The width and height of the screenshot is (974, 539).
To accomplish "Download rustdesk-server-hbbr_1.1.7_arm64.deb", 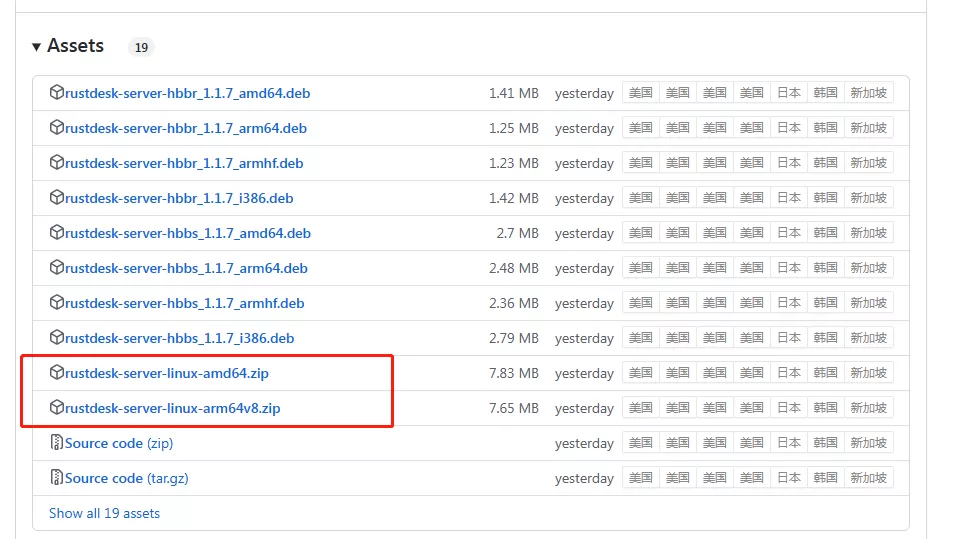I will point(186,128).
